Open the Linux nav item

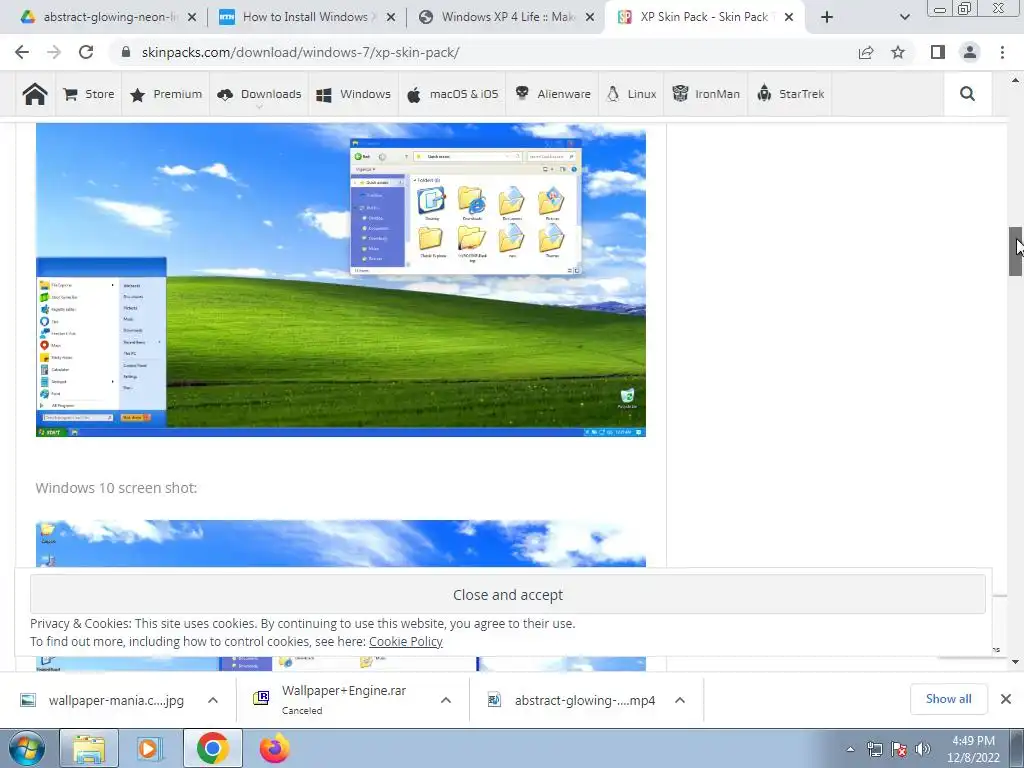631,94
